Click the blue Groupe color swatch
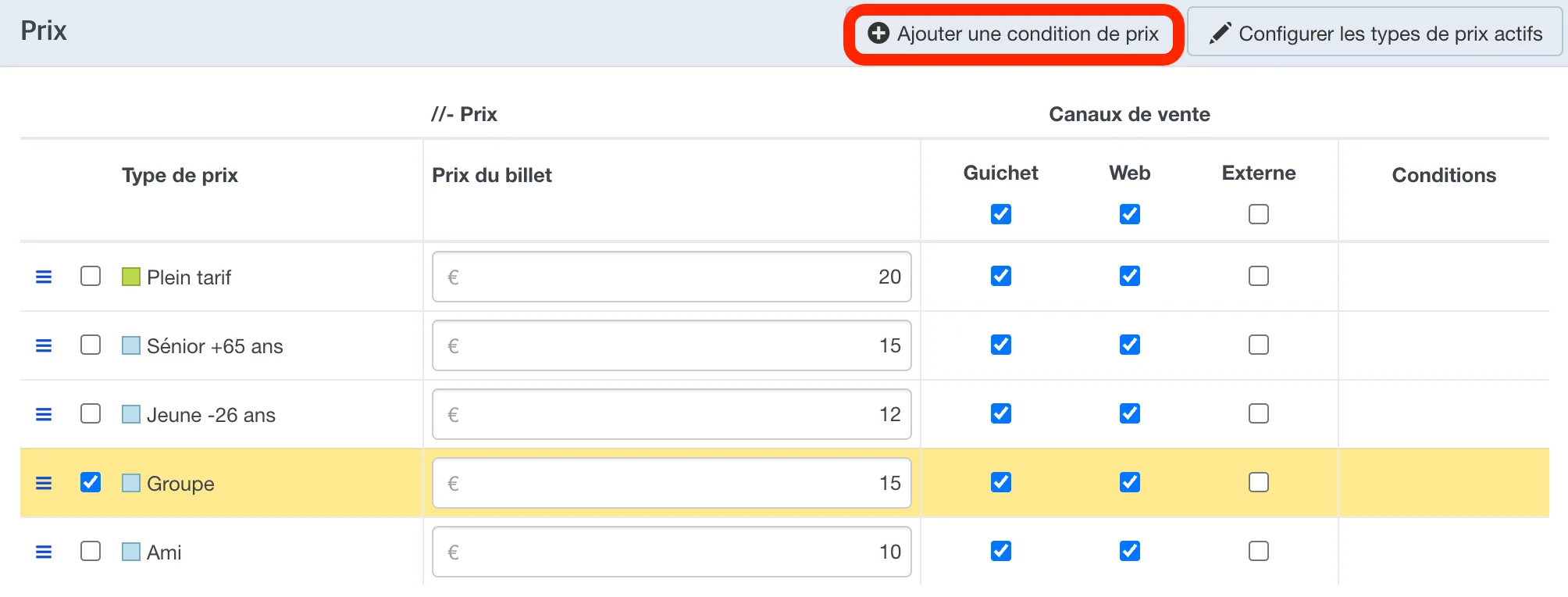 (131, 483)
